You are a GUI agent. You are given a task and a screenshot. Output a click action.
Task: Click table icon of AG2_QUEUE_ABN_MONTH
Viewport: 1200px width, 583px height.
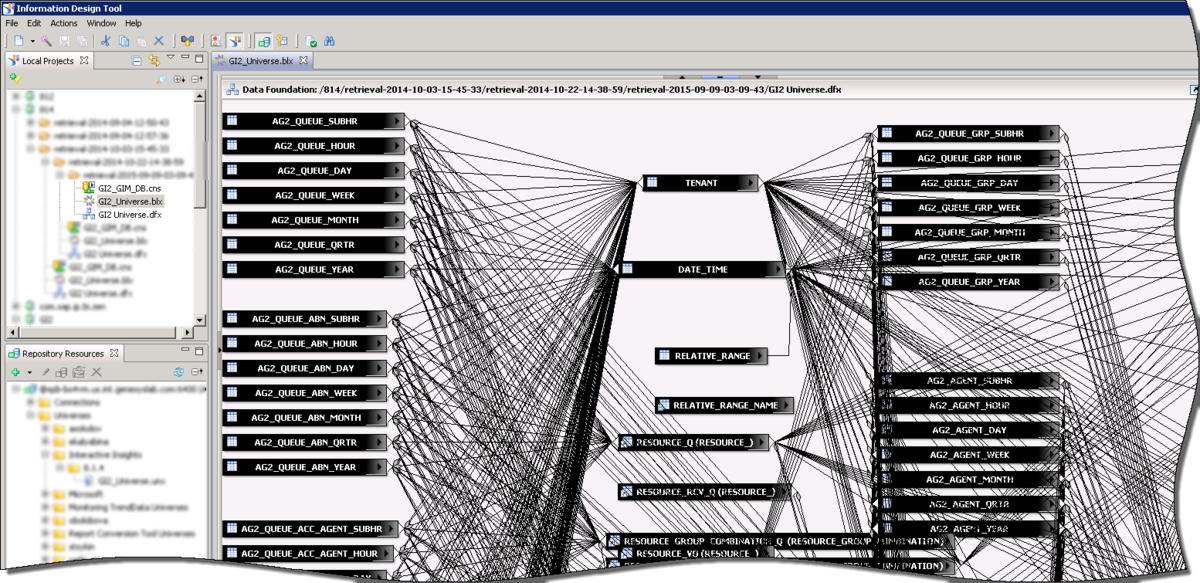(x=231, y=417)
